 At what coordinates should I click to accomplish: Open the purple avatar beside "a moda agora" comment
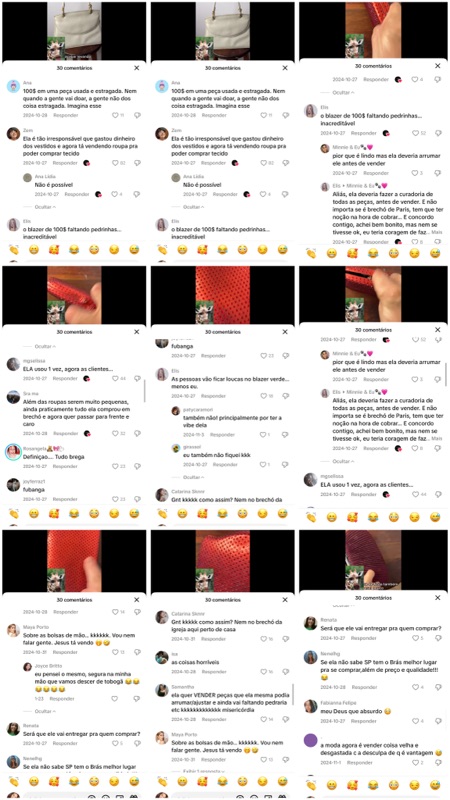click(311, 740)
